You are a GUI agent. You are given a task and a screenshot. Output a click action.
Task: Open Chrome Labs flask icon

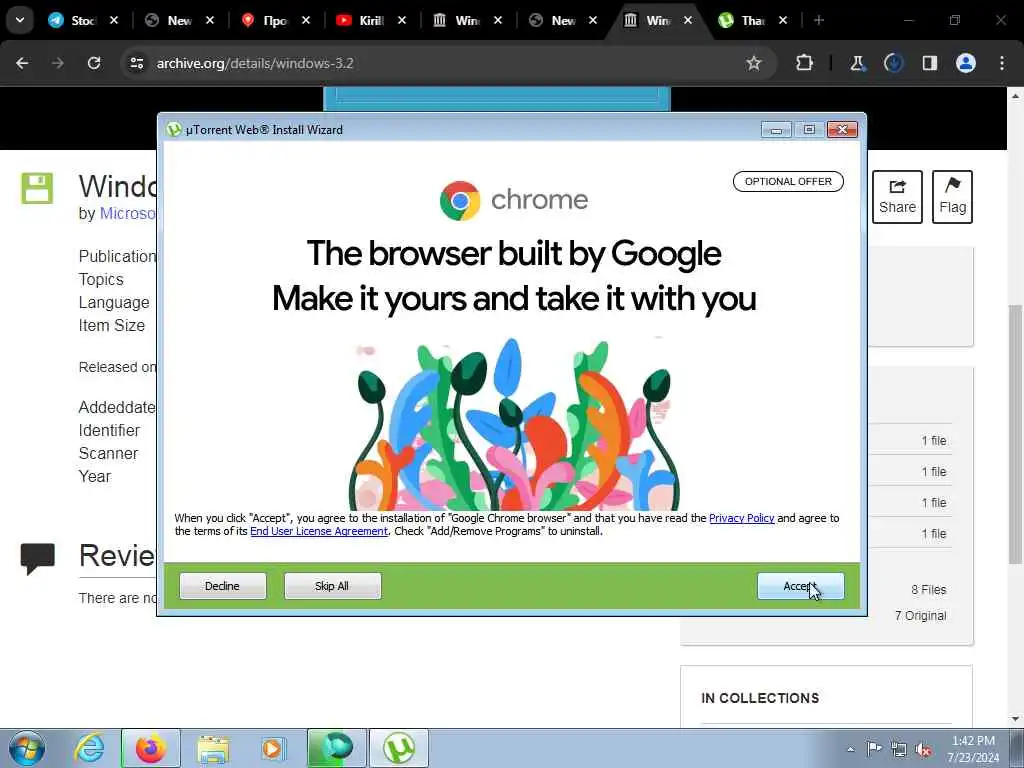click(x=857, y=63)
